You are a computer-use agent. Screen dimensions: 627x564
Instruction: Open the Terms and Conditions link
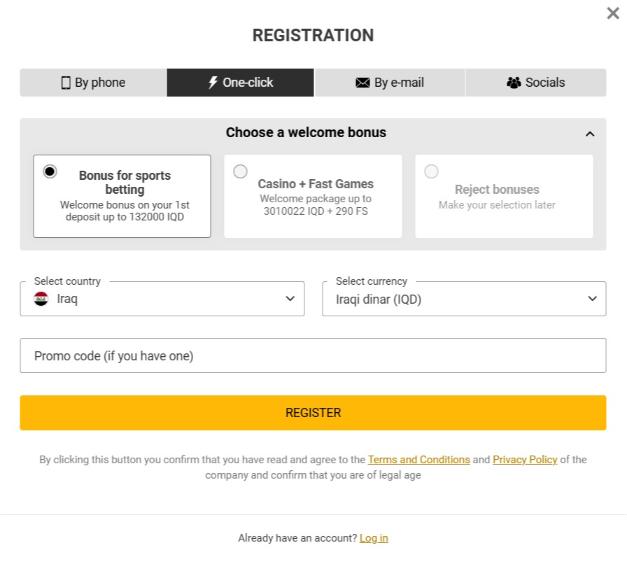[418, 460]
